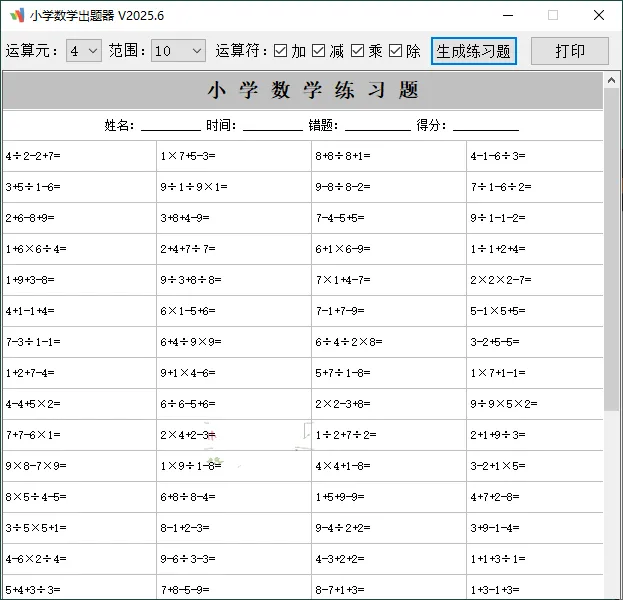Click the 小学数学练习题 title header

point(313,91)
